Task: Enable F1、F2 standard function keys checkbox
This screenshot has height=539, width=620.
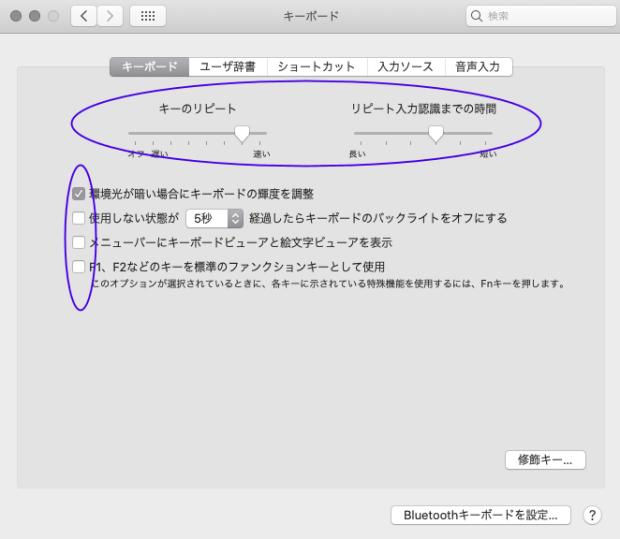Action: pyautogui.click(x=79, y=266)
